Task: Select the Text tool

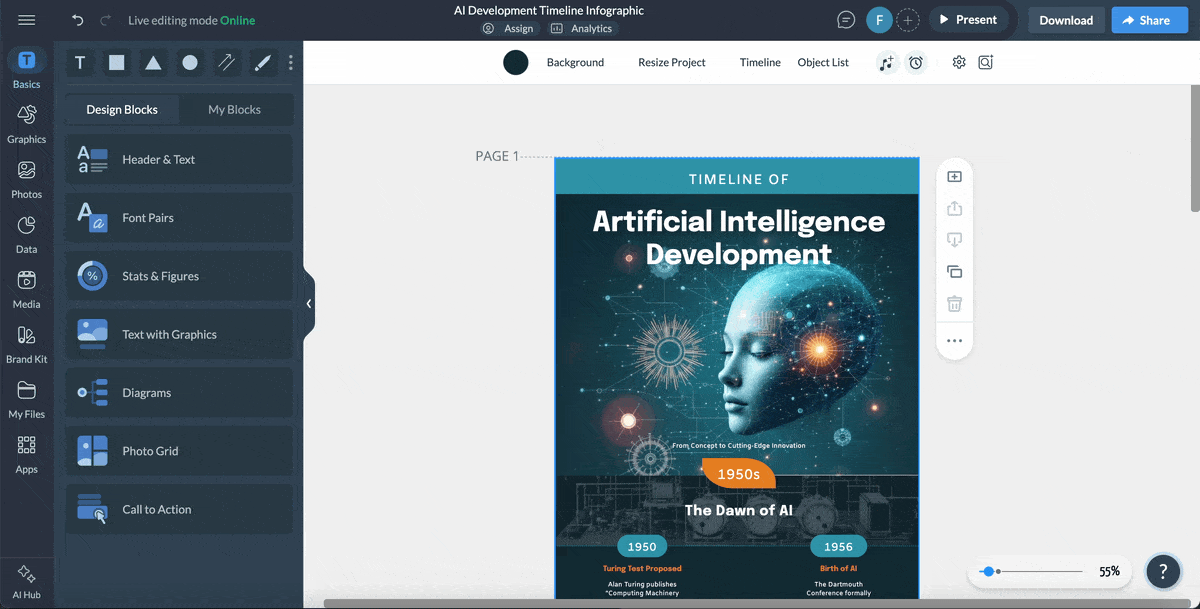Action: pos(80,62)
